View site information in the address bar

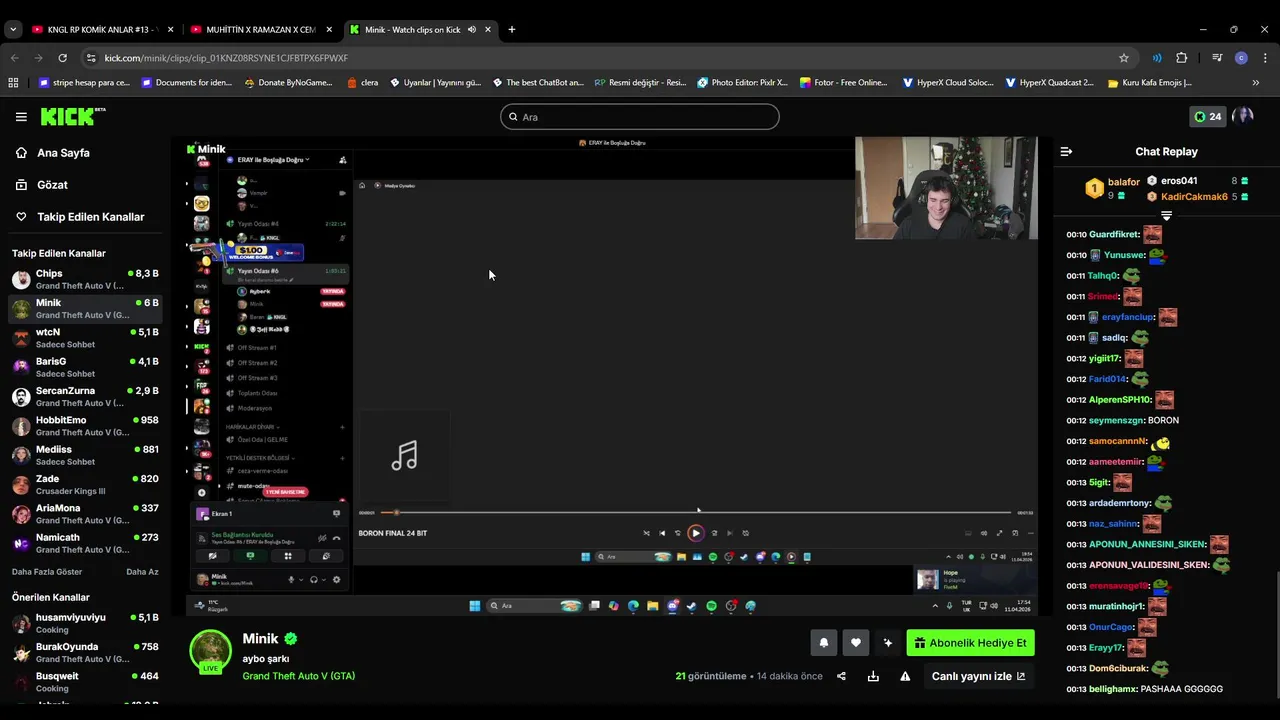91,58
